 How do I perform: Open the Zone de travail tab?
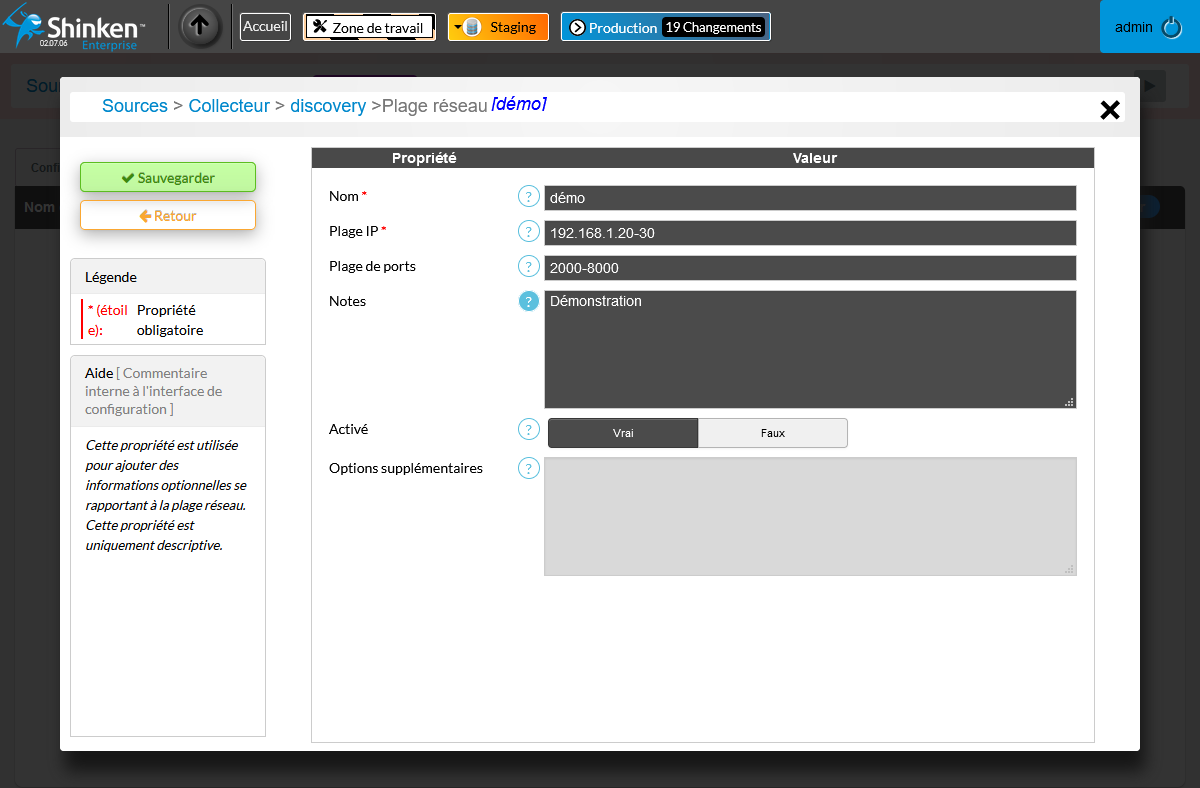[x=369, y=27]
